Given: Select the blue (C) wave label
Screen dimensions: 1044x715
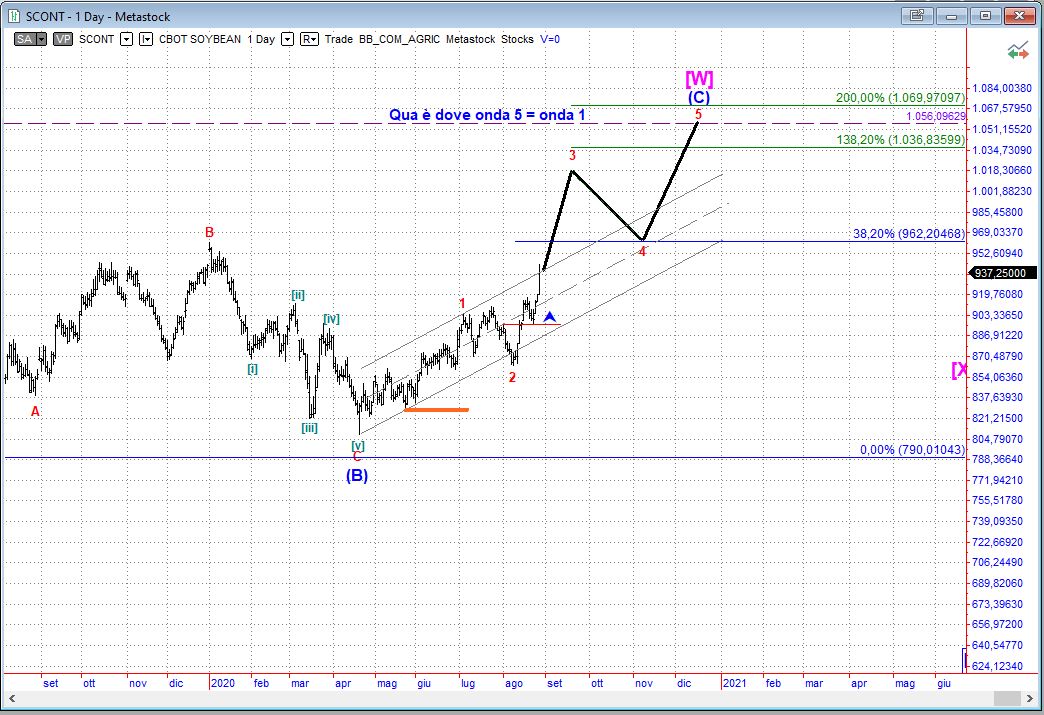Looking at the screenshot, I should coord(699,97).
